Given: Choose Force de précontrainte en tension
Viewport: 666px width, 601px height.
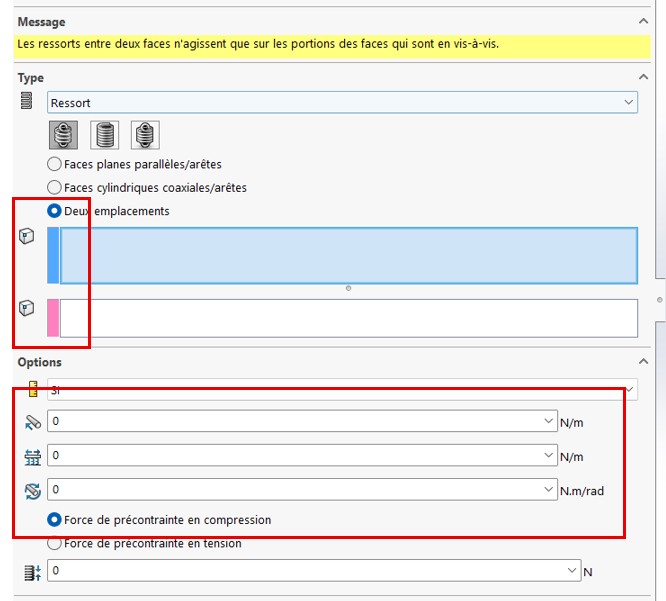Looking at the screenshot, I should coord(55,544).
